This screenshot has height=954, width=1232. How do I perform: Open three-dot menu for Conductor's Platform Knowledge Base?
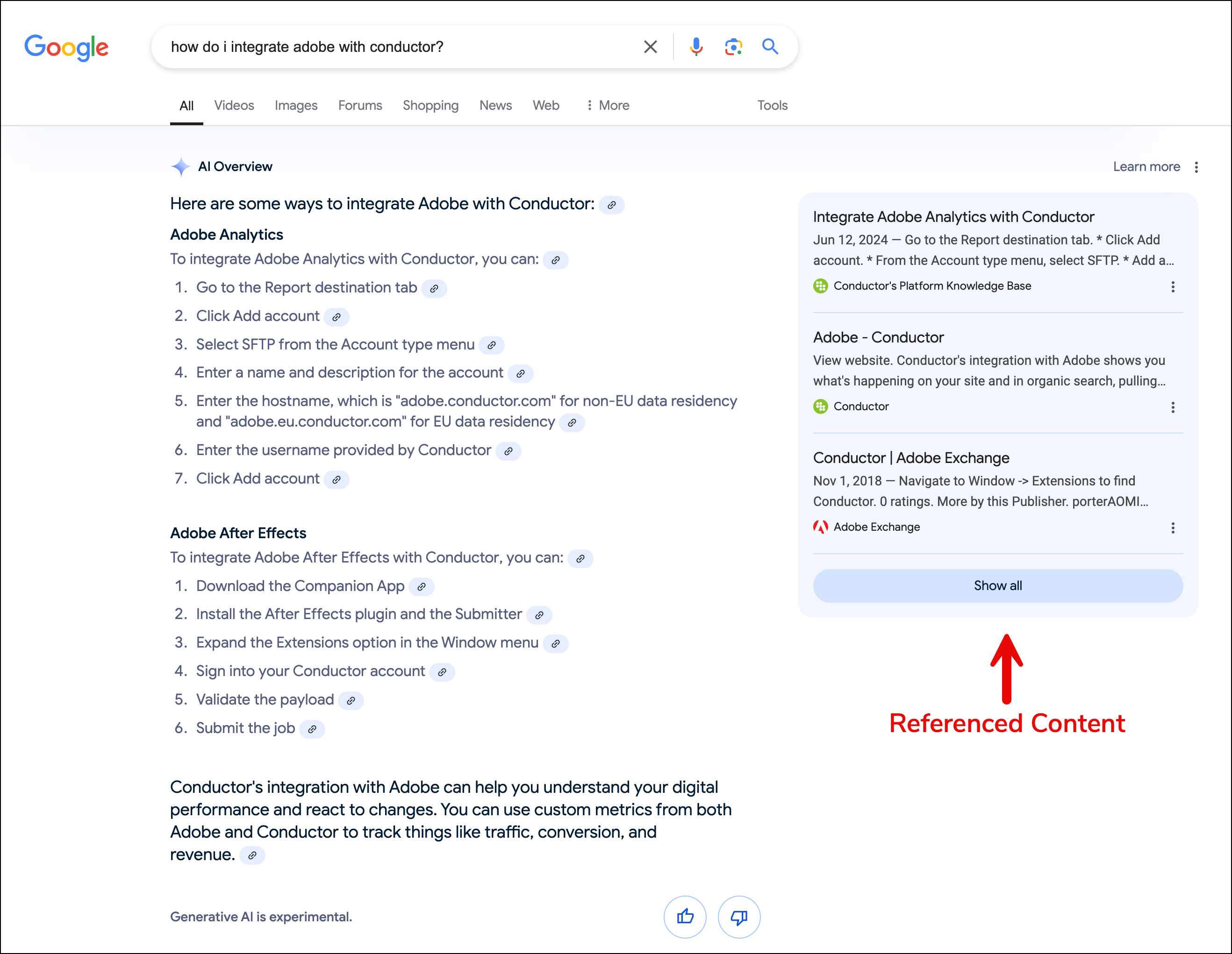click(x=1173, y=287)
